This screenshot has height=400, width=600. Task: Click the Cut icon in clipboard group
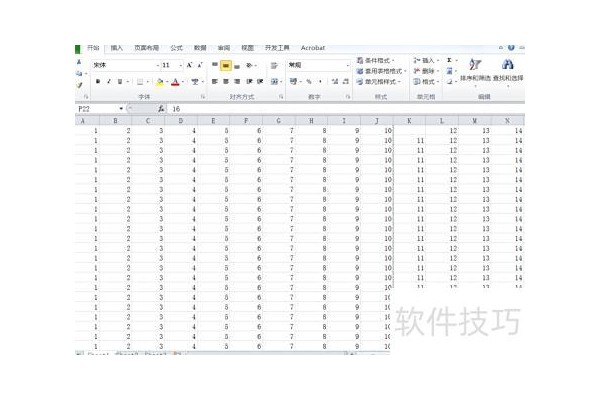pyautogui.click(x=79, y=62)
